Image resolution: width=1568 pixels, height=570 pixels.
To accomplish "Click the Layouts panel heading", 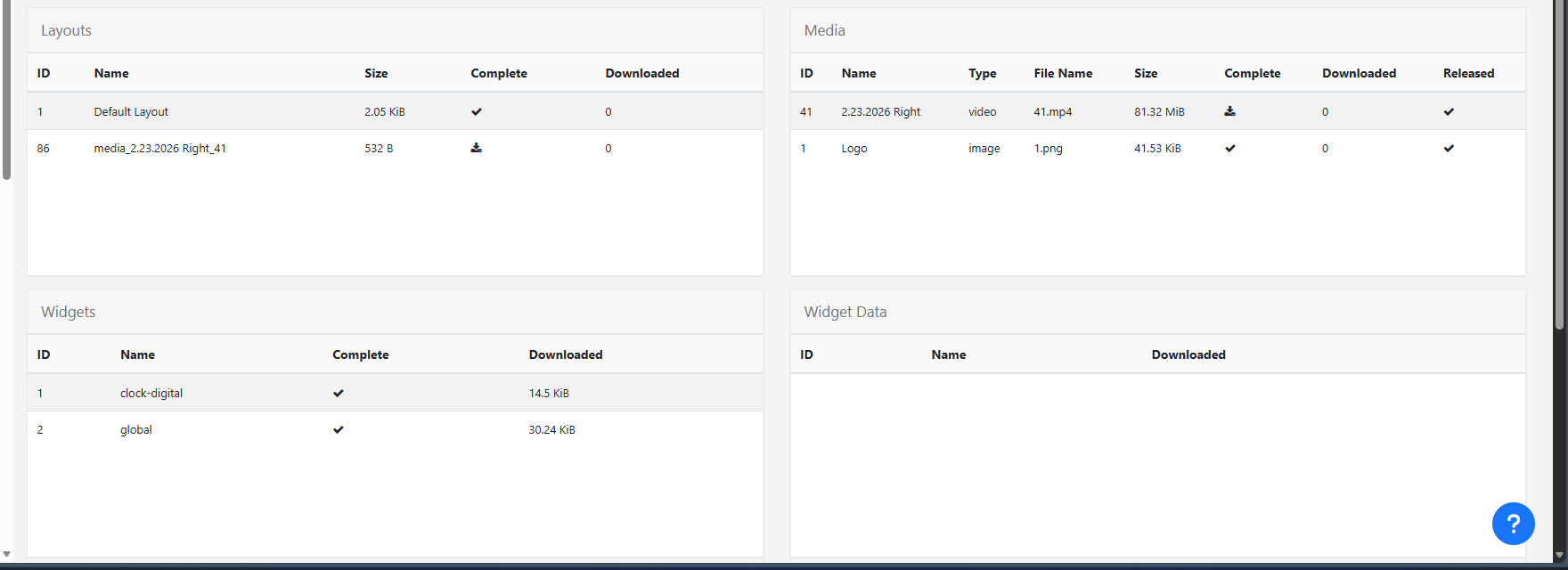I will [x=66, y=30].
